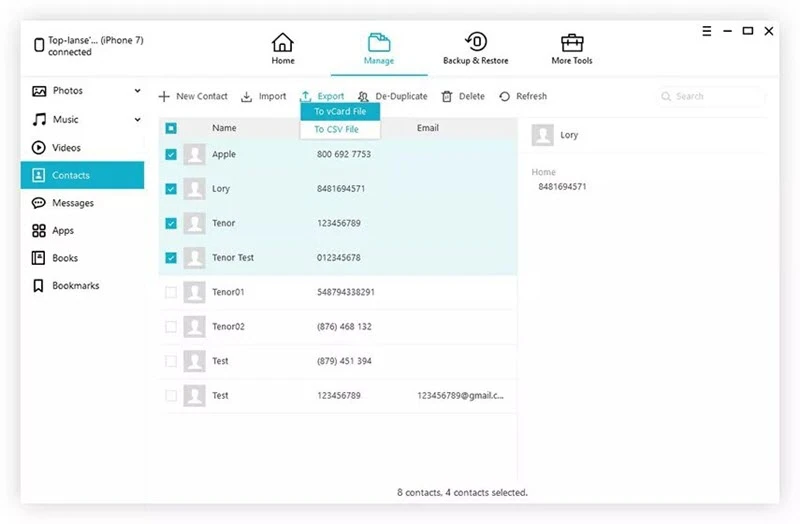Click the Import download icon
The image size is (800, 524).
pyautogui.click(x=246, y=96)
